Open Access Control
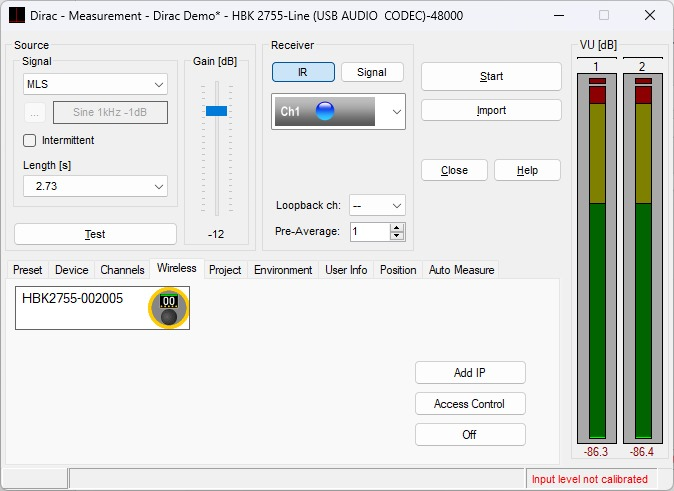 point(470,404)
